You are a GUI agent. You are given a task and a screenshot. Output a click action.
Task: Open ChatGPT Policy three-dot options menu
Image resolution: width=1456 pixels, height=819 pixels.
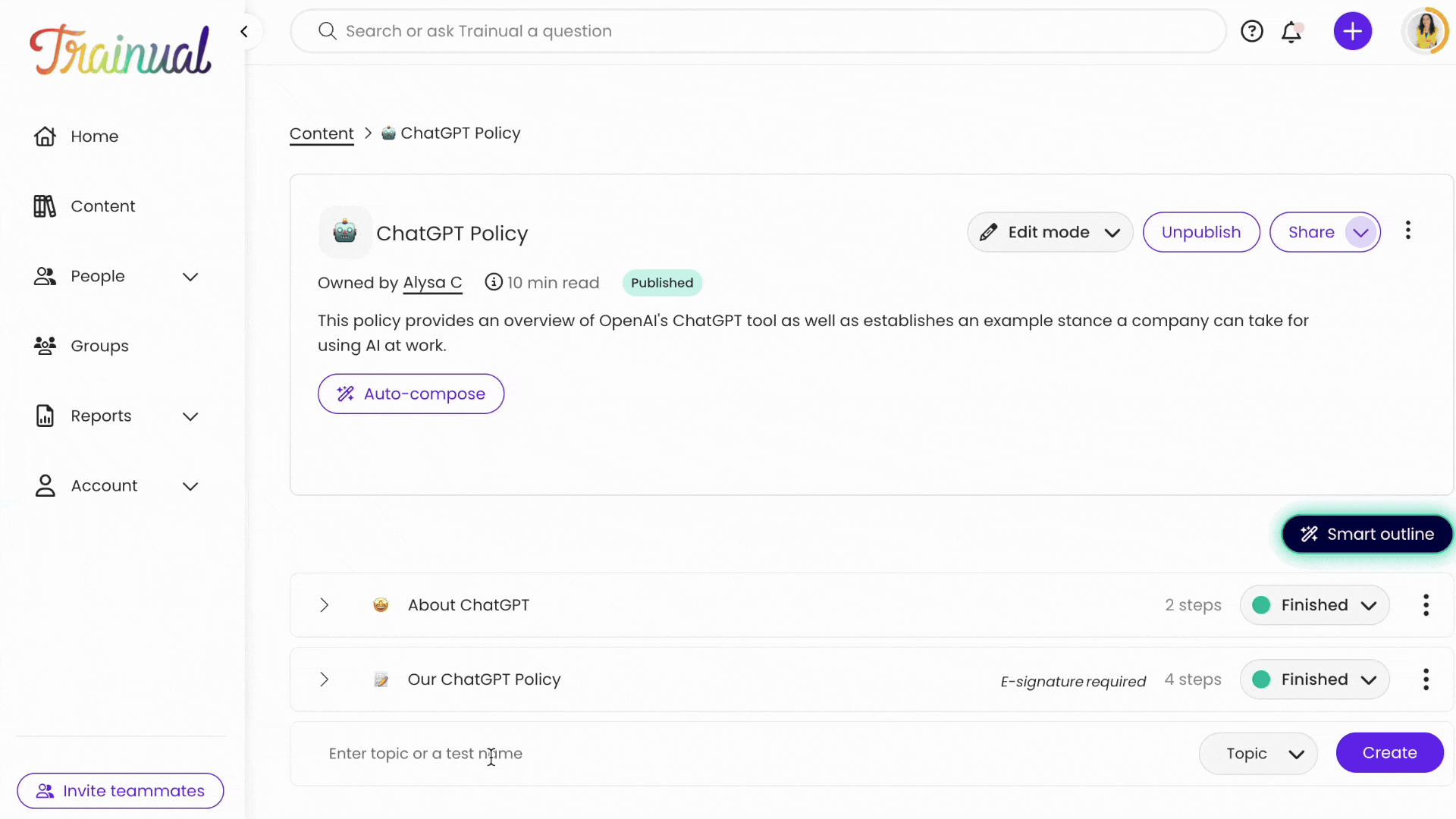(1408, 231)
